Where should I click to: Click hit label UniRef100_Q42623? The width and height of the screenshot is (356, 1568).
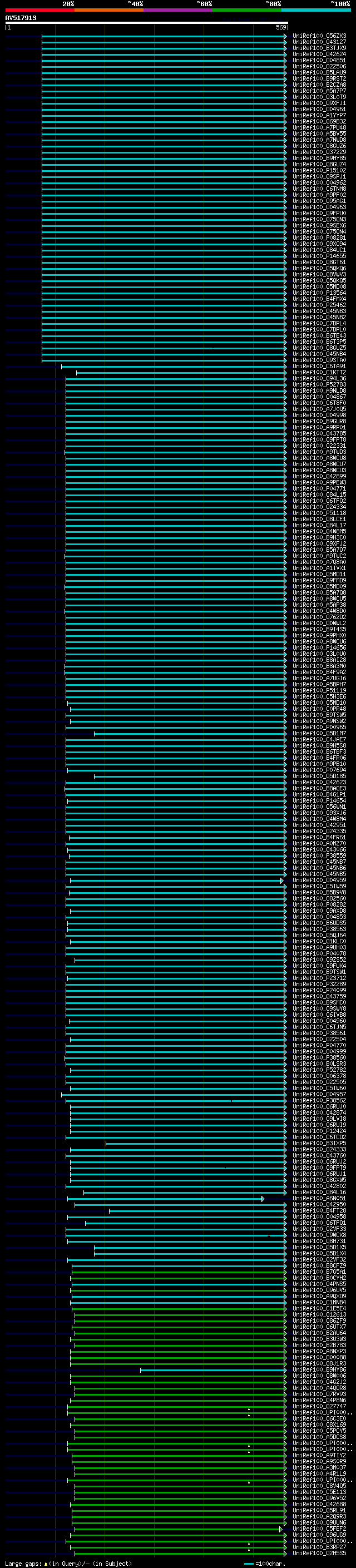pos(319,782)
